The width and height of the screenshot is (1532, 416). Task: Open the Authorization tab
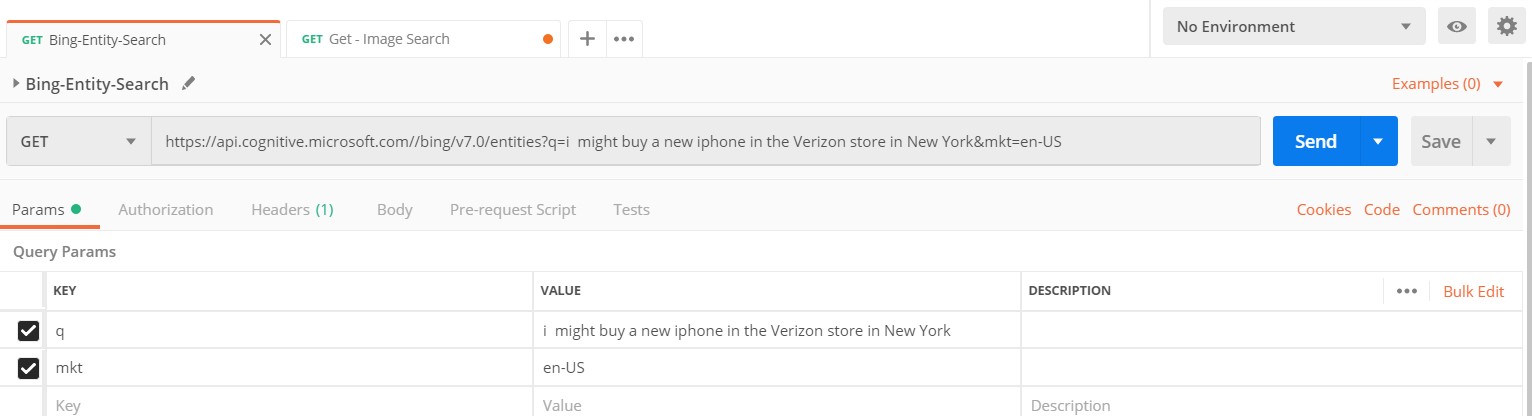[166, 209]
